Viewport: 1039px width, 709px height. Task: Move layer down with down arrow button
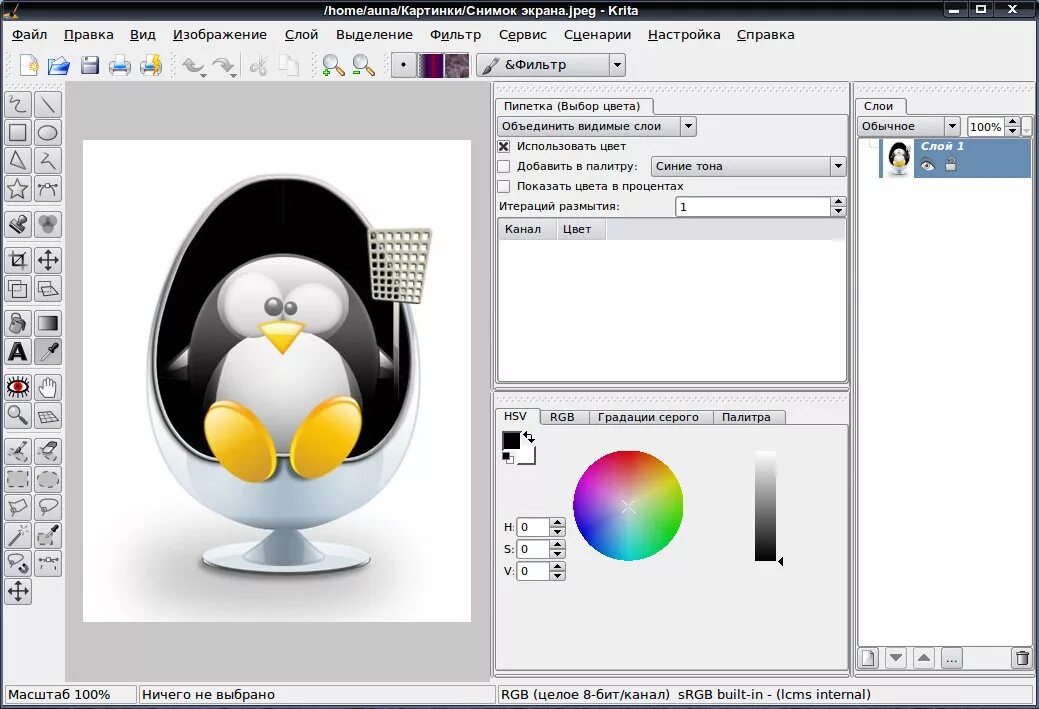point(896,658)
